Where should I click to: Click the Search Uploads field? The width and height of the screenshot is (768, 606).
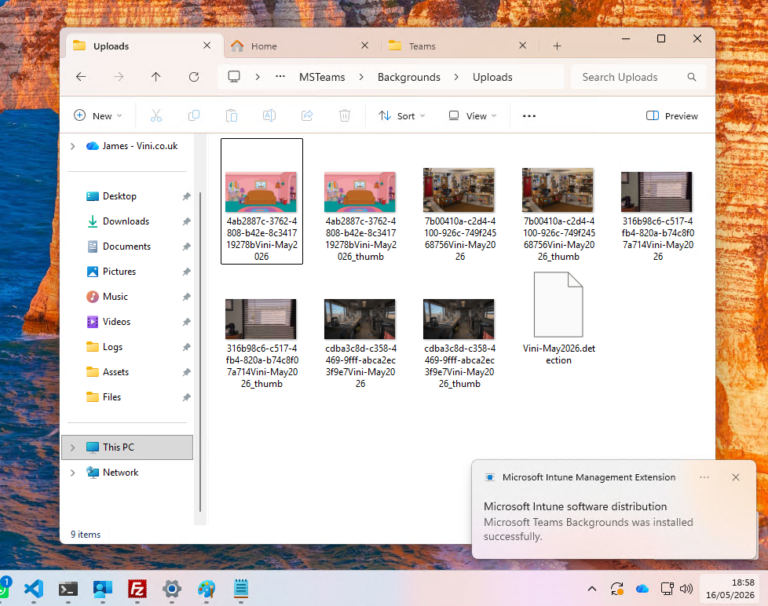(x=638, y=77)
